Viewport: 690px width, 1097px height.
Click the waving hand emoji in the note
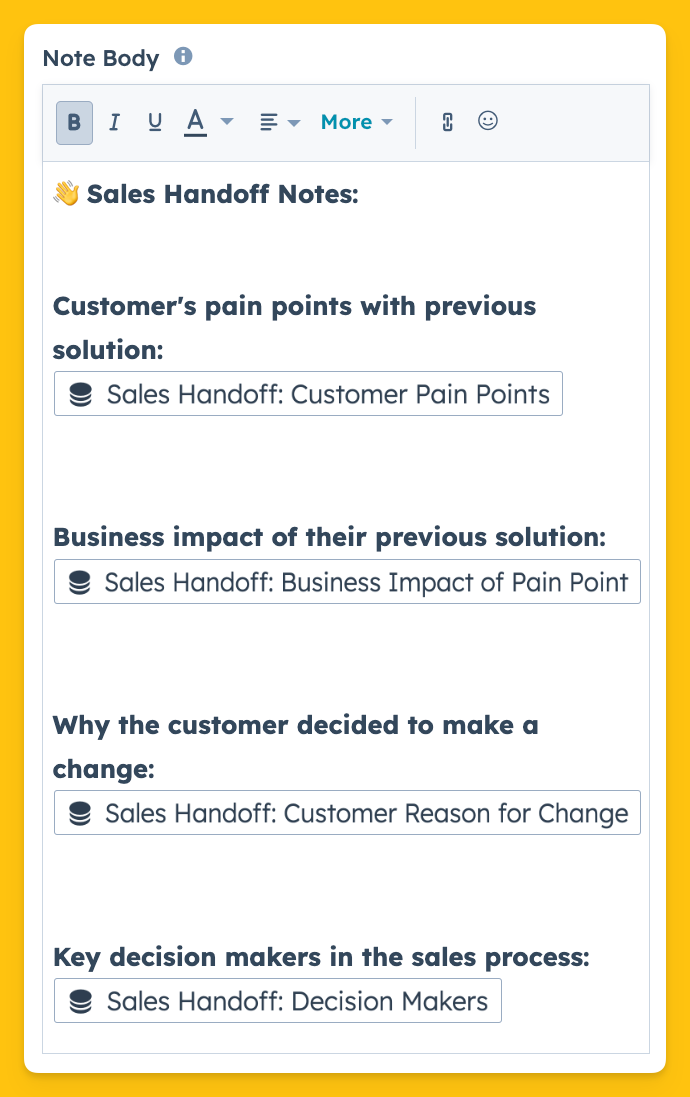(x=66, y=194)
